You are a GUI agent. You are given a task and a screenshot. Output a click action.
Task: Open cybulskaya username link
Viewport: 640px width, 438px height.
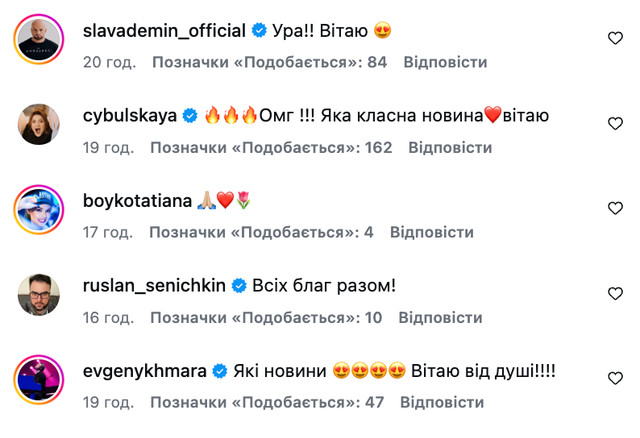click(x=129, y=115)
